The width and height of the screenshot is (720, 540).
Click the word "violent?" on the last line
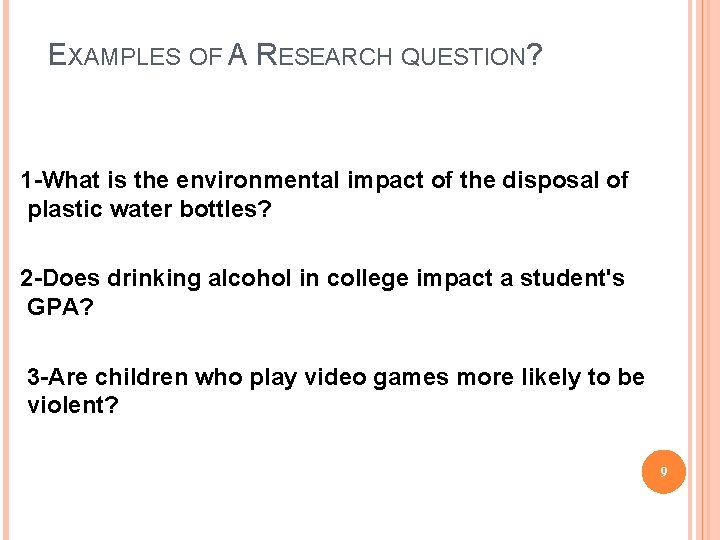click(x=73, y=407)
